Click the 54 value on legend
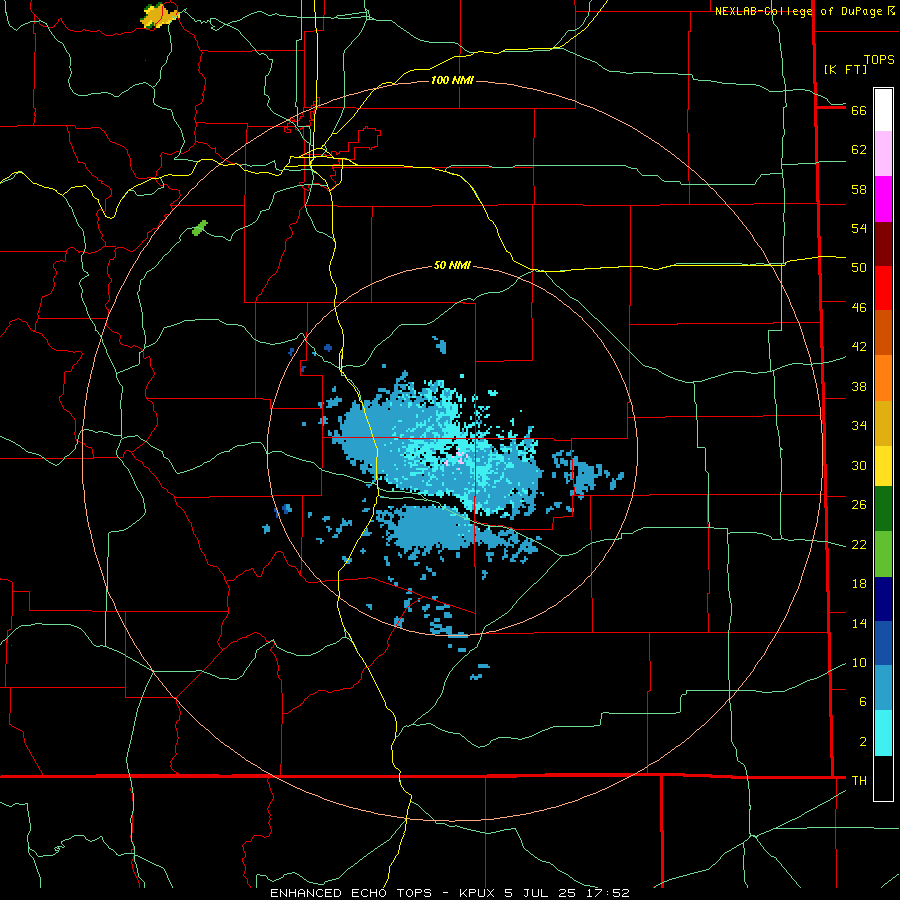Image resolution: width=900 pixels, height=900 pixels. coord(859,228)
